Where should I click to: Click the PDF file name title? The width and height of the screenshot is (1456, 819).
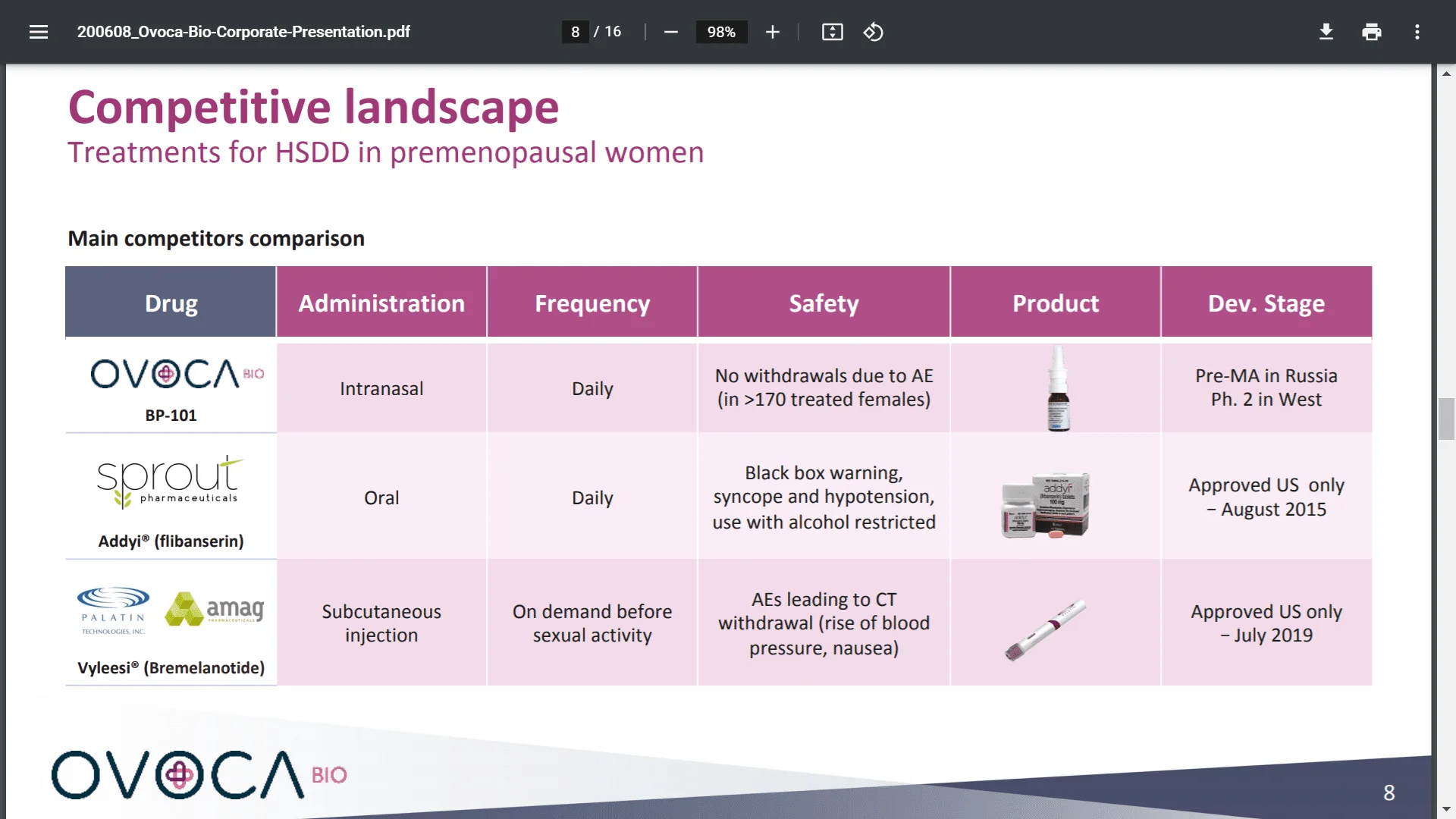[243, 32]
